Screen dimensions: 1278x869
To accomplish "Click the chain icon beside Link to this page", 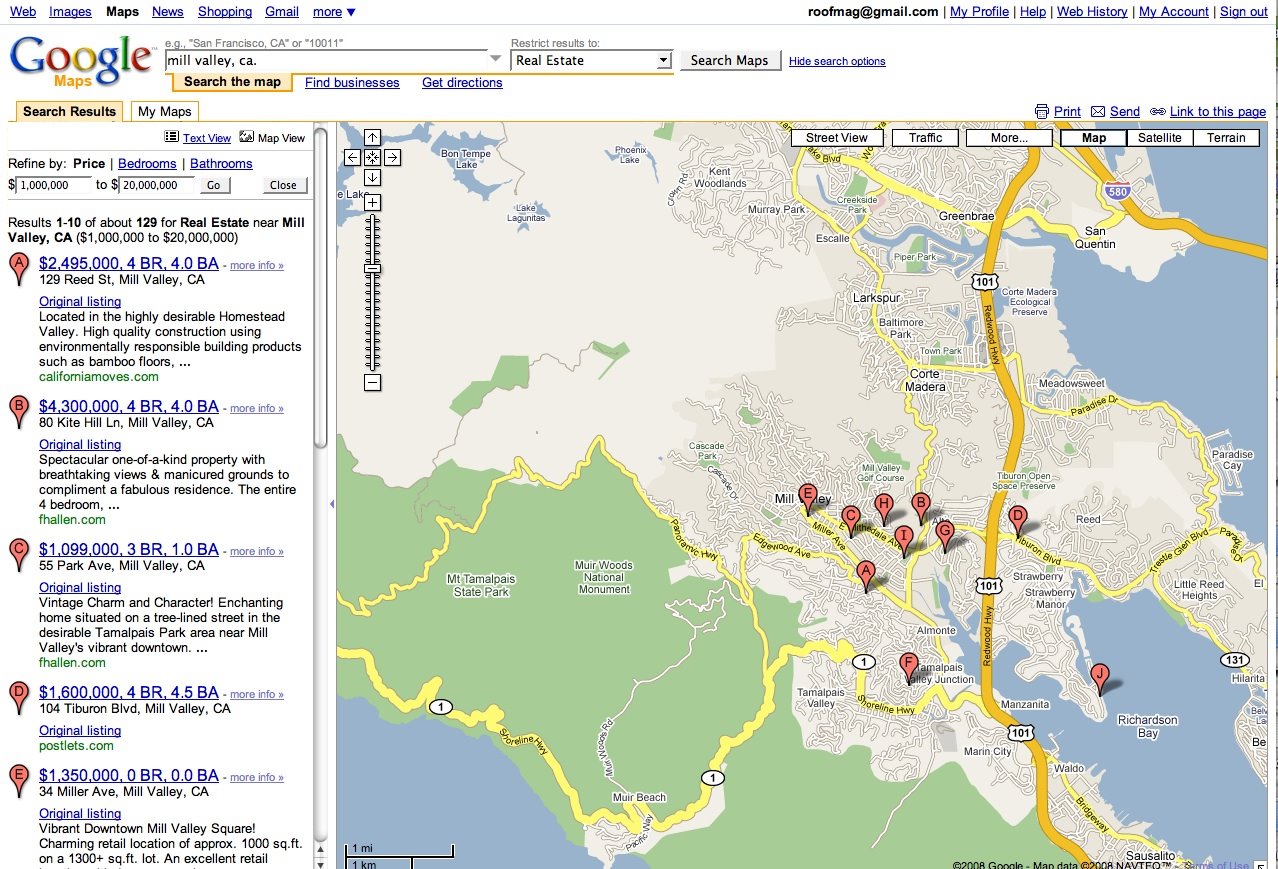I will [1158, 112].
